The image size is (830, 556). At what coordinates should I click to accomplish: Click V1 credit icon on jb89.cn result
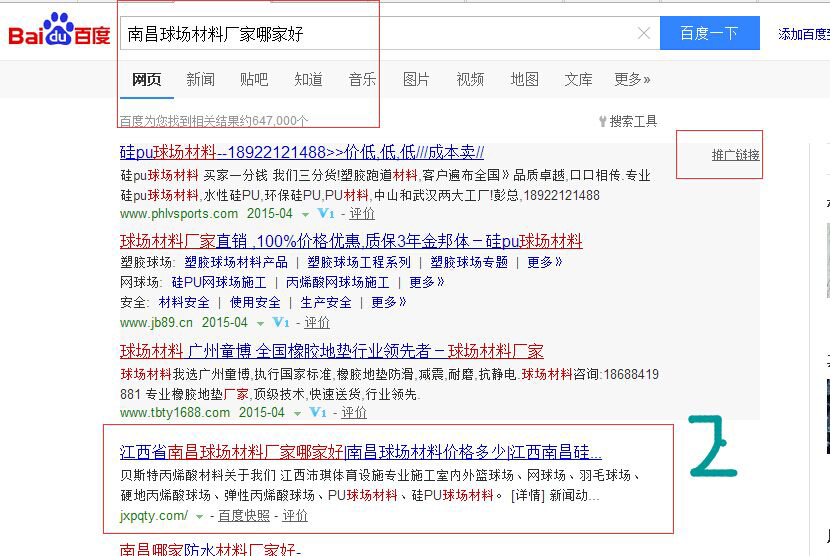coord(281,322)
